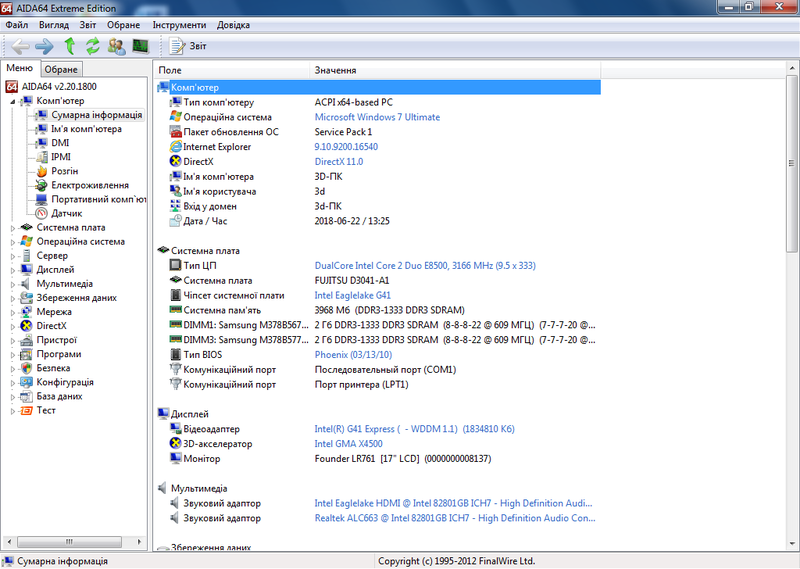Expand the Операційна система tree node
800x569 pixels.
pyautogui.click(x=13, y=242)
